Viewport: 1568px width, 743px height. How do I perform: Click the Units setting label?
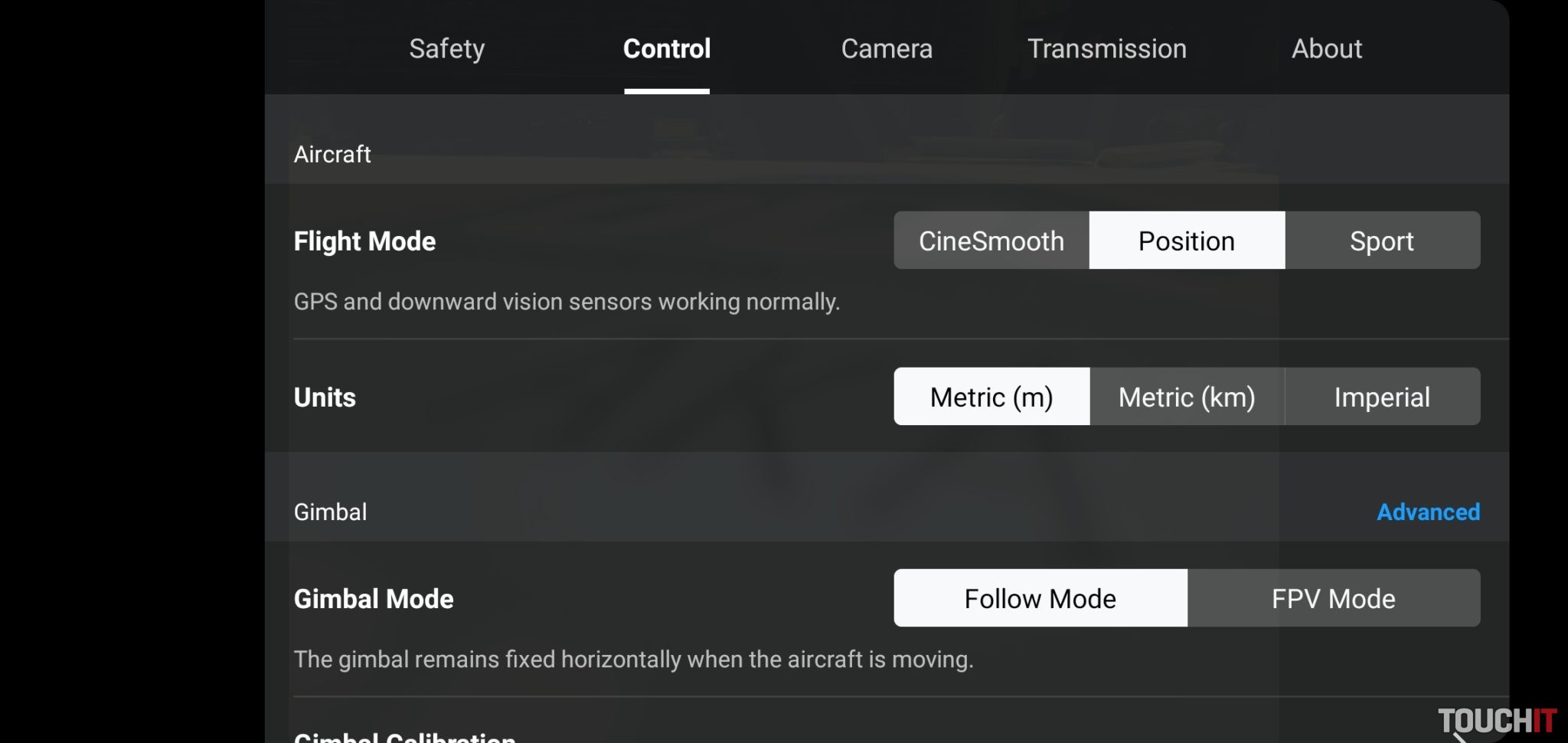click(325, 398)
